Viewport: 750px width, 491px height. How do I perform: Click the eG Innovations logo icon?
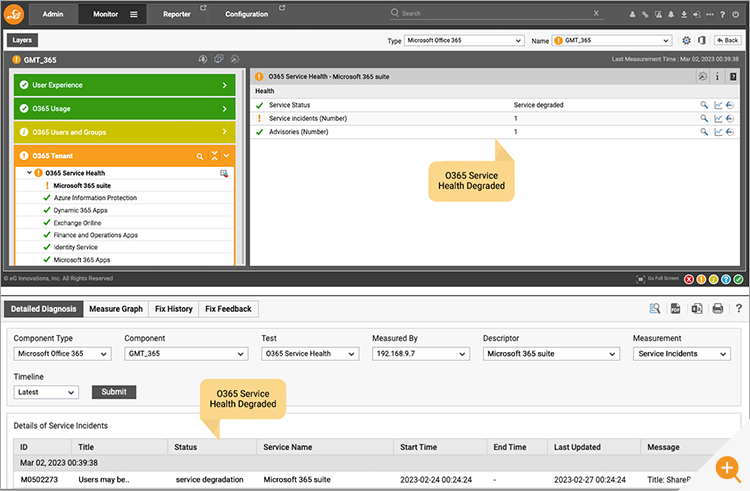pos(14,14)
